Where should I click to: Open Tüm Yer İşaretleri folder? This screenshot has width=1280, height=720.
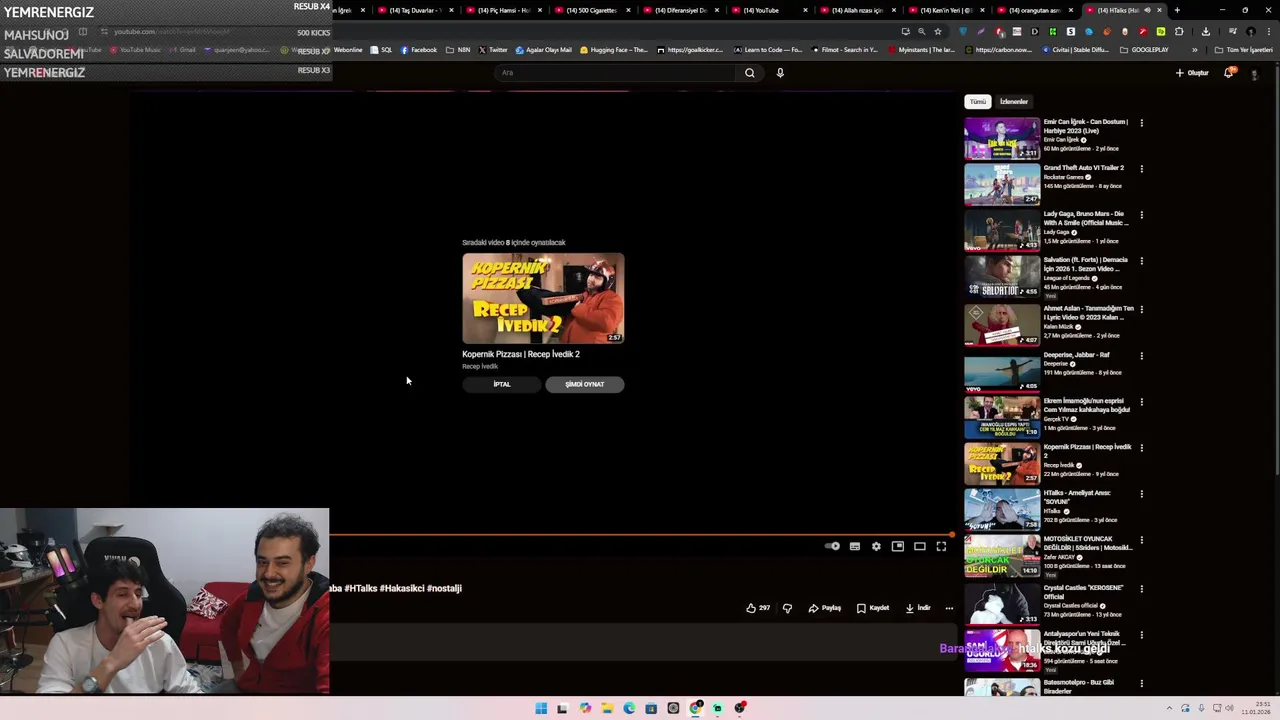tap(1244, 50)
